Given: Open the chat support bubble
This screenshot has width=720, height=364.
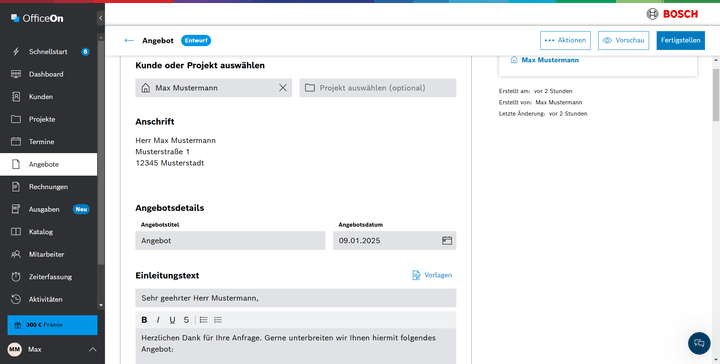Looking at the screenshot, I should click(x=699, y=343).
